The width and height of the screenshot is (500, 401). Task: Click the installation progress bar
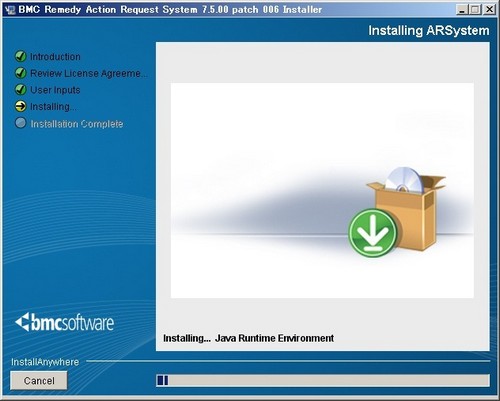coord(323,380)
